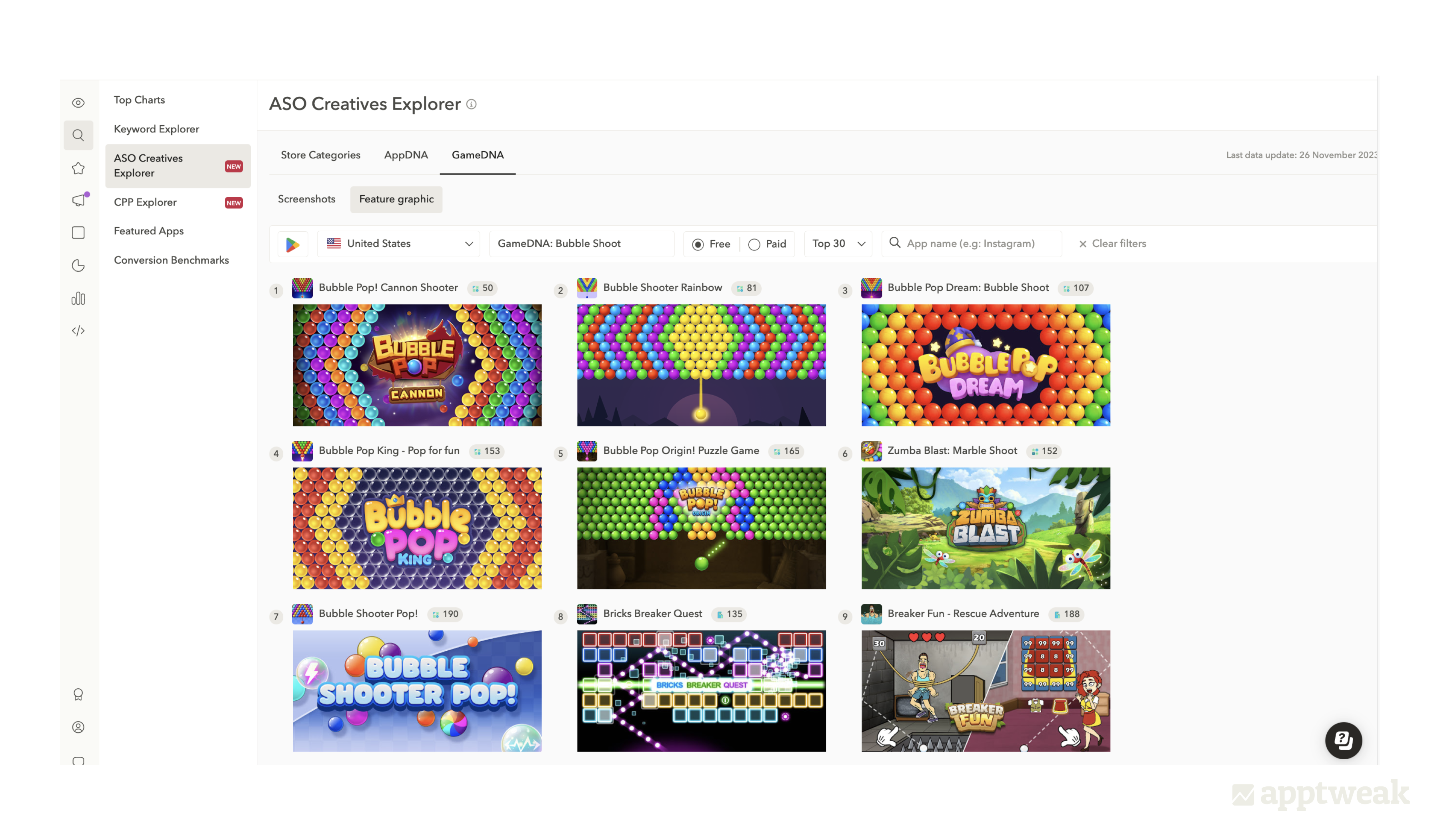
Task: Select the Google Play store icon
Action: 292,244
